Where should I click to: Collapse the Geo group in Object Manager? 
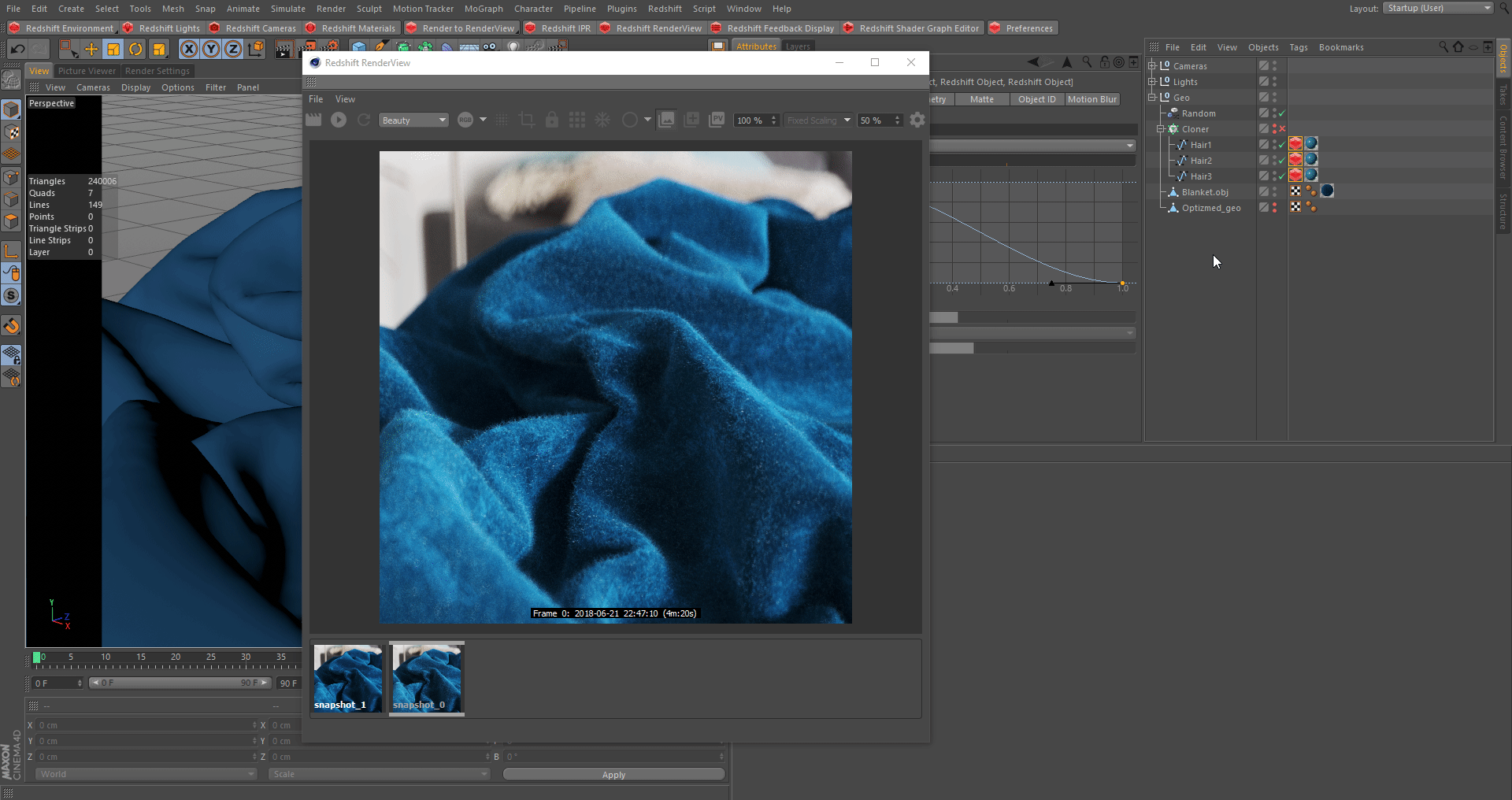[x=1152, y=98]
